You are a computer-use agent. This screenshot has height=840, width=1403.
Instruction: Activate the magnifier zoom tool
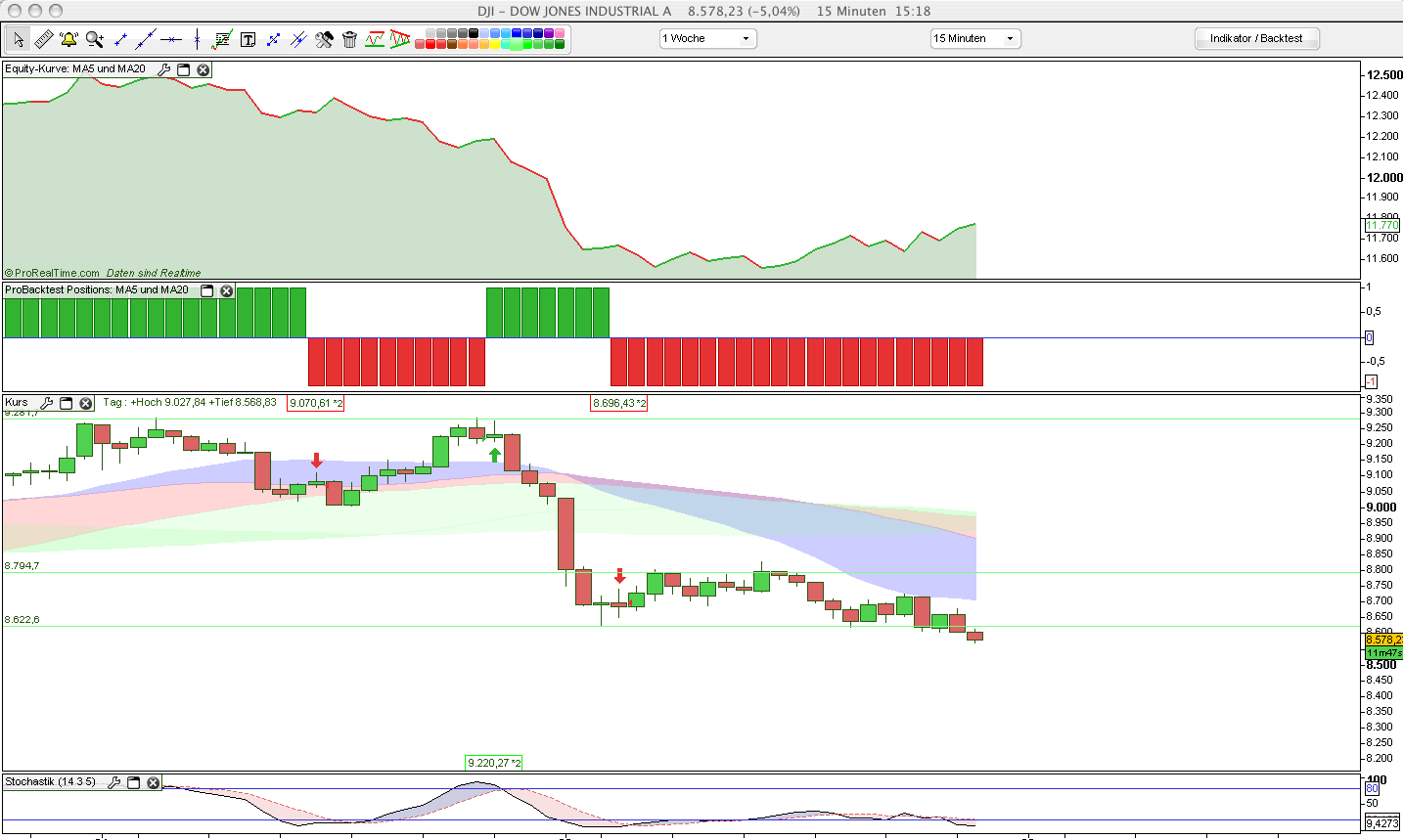point(95,39)
